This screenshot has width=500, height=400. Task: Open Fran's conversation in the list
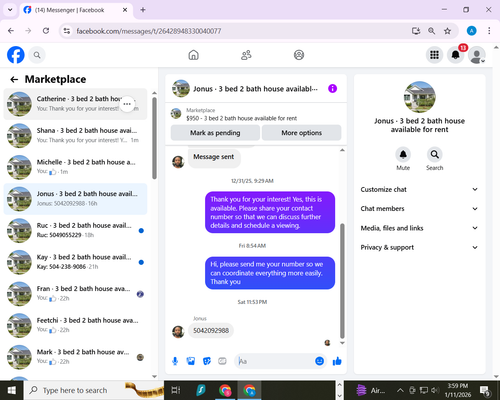pos(75,294)
